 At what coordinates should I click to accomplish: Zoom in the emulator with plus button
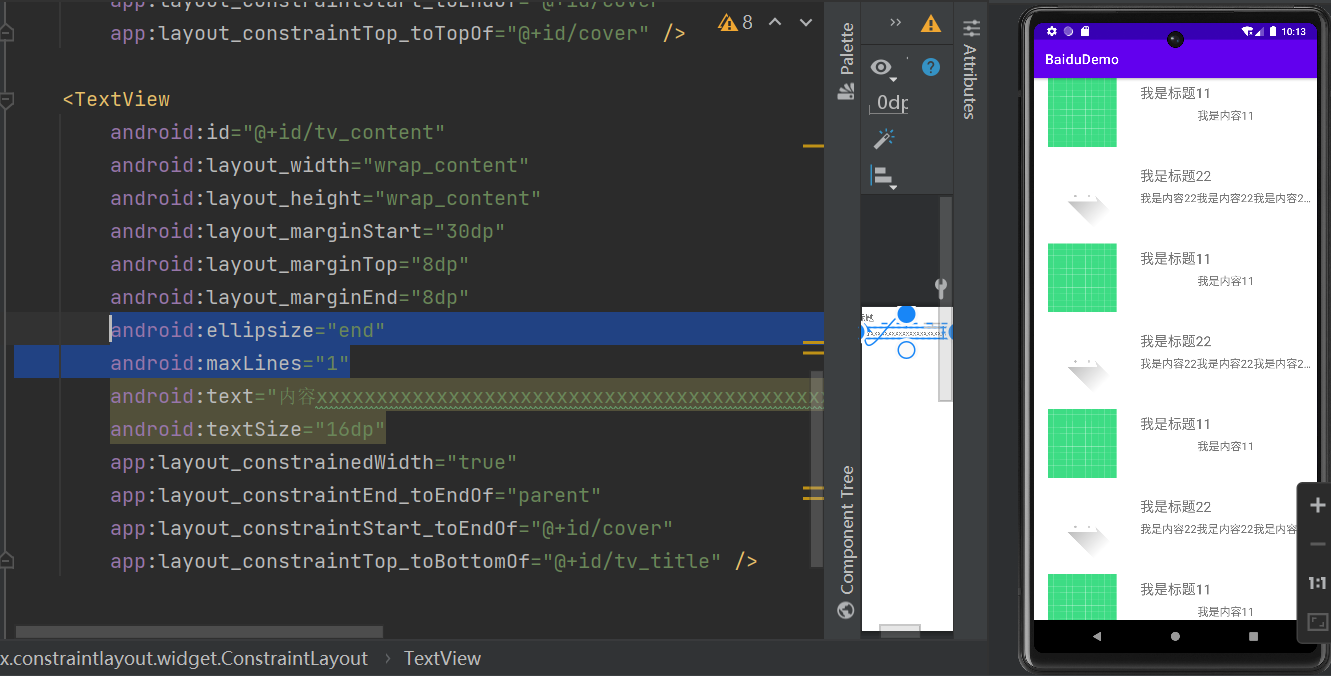point(1317,506)
